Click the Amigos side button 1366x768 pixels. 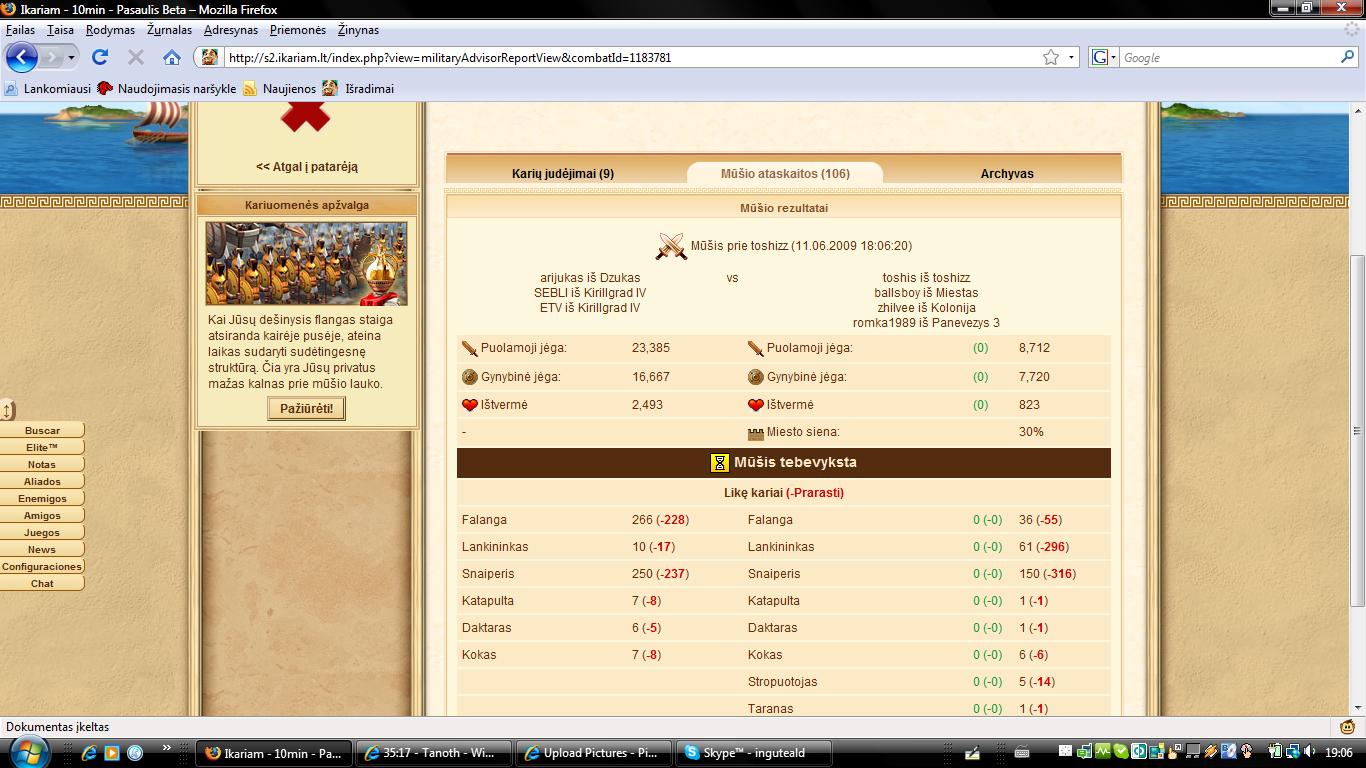42,515
